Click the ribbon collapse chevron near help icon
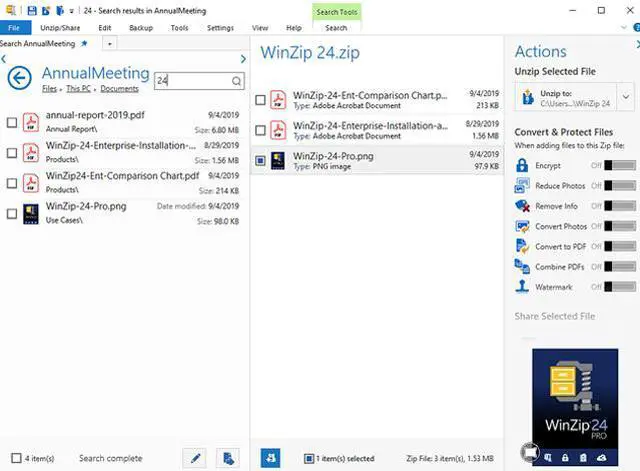640x471 pixels. (x=624, y=27)
